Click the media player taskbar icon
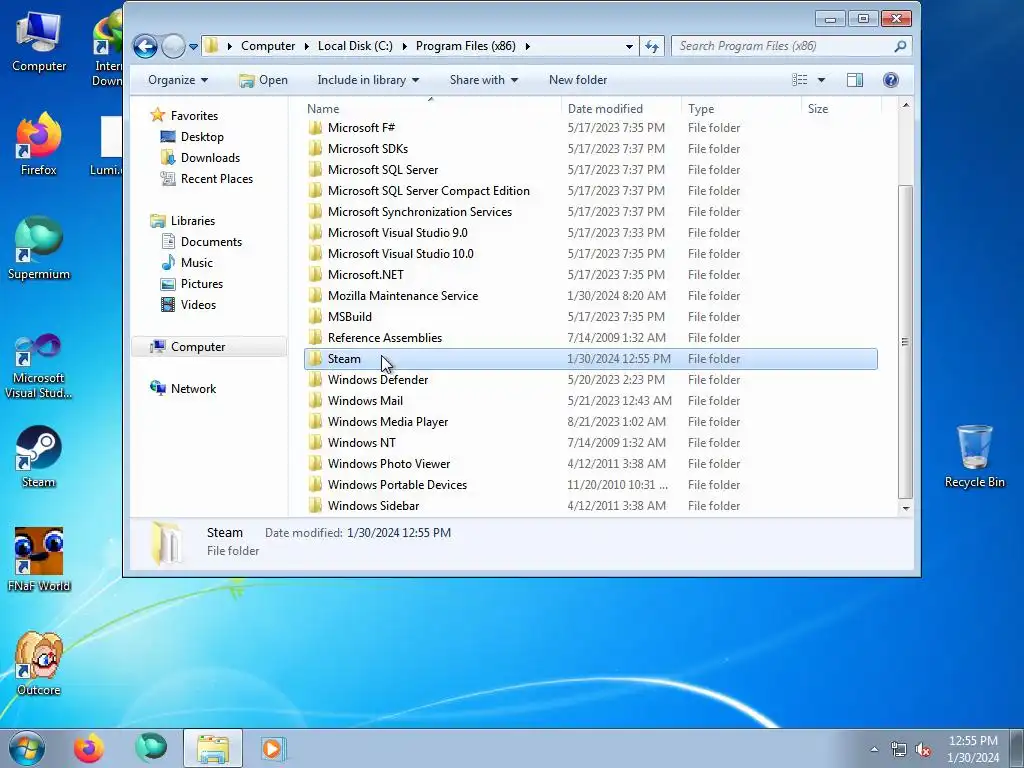1024x768 pixels. (273, 748)
